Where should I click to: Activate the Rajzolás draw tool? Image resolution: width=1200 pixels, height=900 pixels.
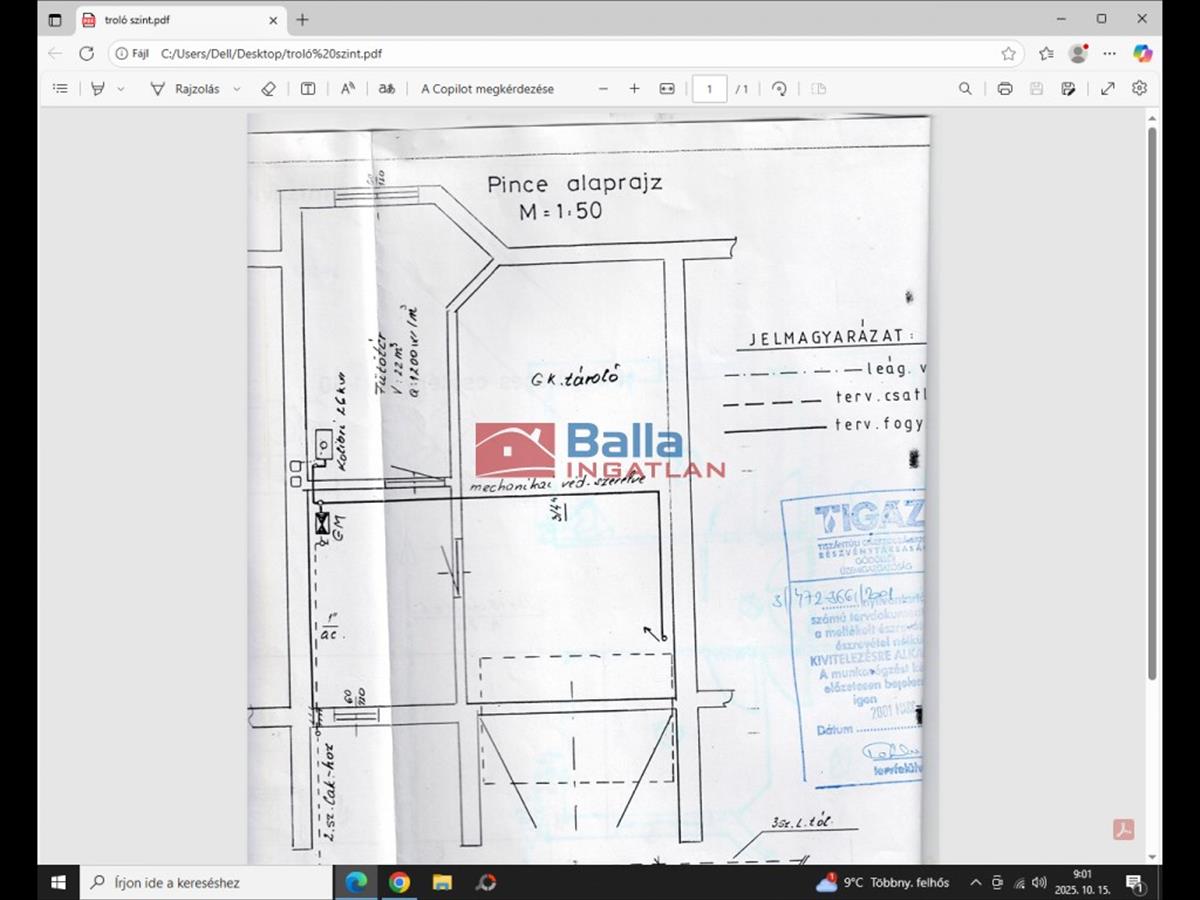coord(185,89)
